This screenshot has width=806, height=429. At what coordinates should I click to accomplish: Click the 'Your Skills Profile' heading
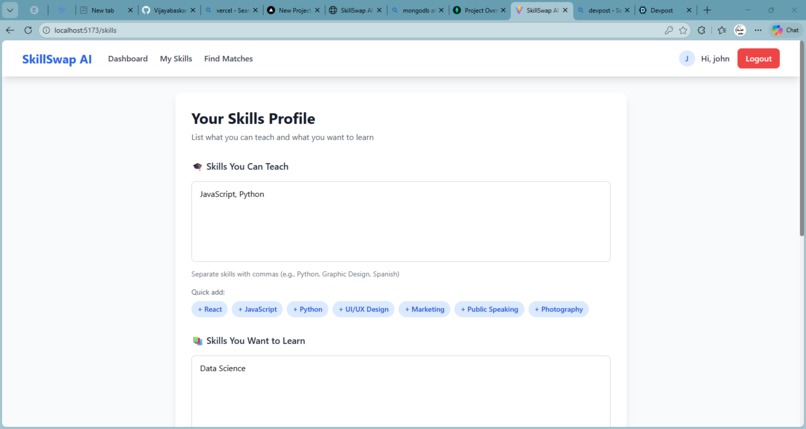(253, 119)
